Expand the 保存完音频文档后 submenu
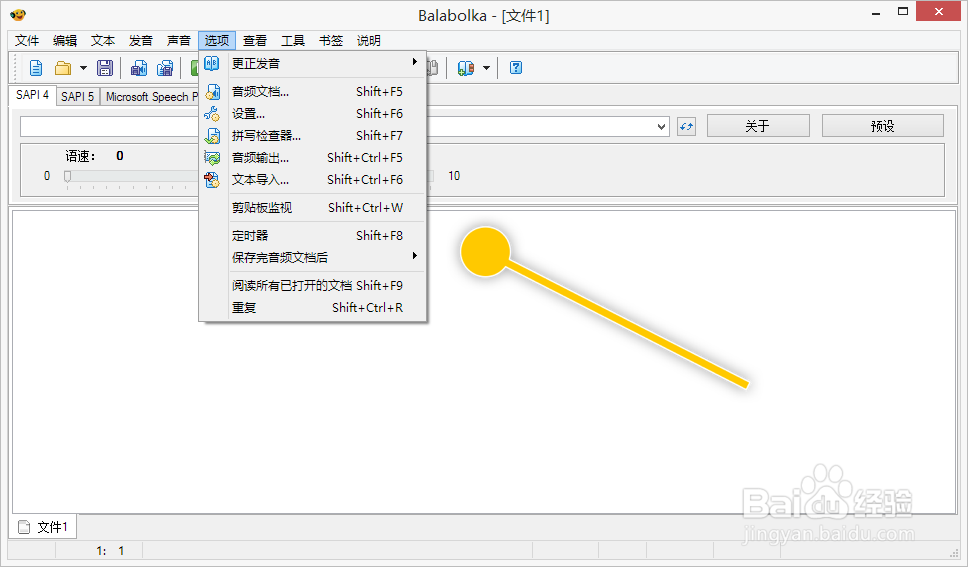The image size is (968, 567). 312,258
